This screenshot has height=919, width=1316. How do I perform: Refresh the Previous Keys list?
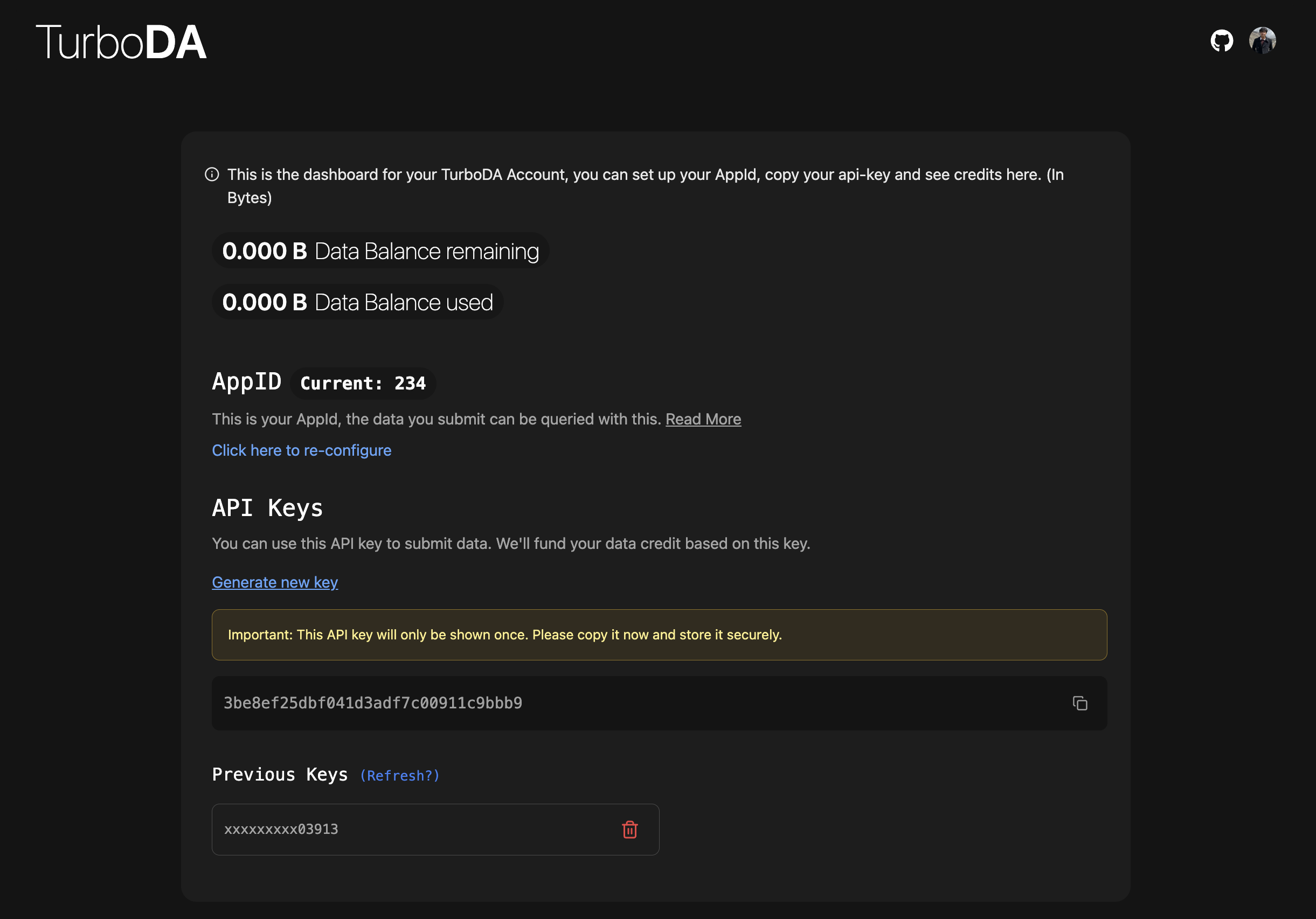pos(399,775)
